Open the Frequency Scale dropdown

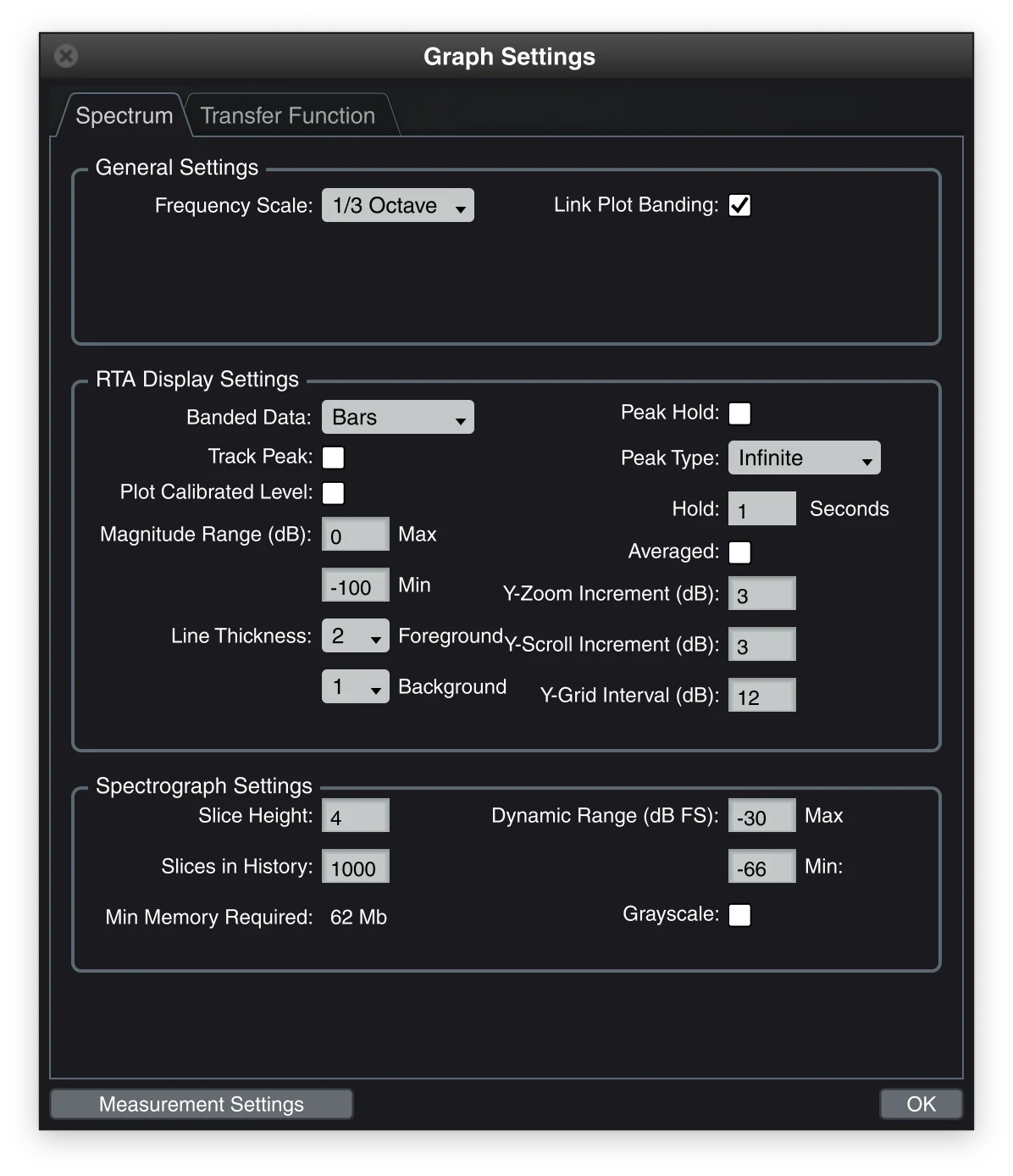tap(397, 206)
